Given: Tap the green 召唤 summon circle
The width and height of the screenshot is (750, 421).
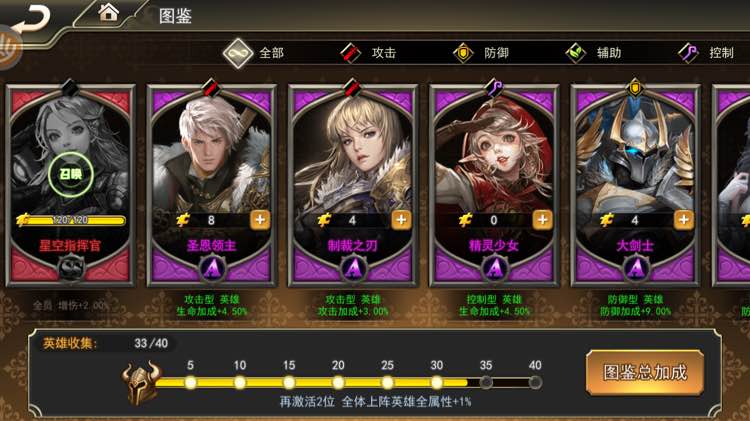Looking at the screenshot, I should (71, 175).
